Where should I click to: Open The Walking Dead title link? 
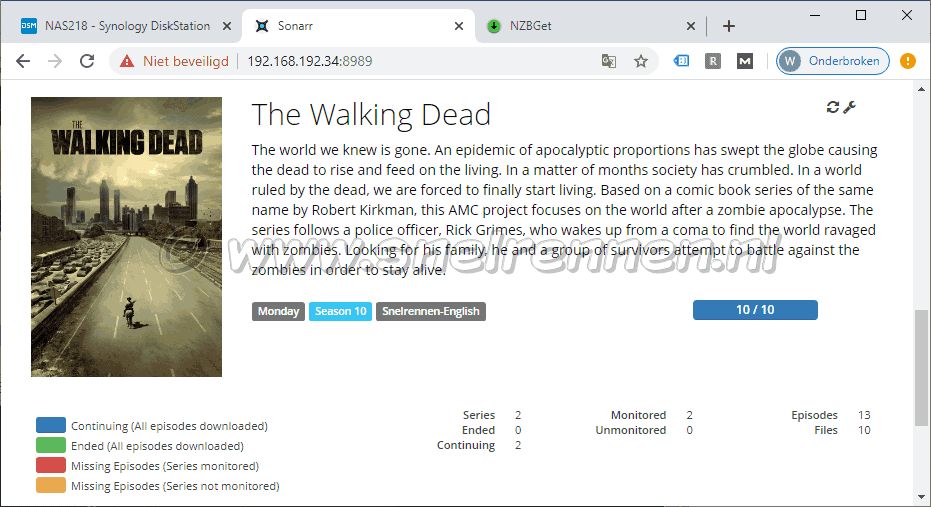pyautogui.click(x=371, y=114)
